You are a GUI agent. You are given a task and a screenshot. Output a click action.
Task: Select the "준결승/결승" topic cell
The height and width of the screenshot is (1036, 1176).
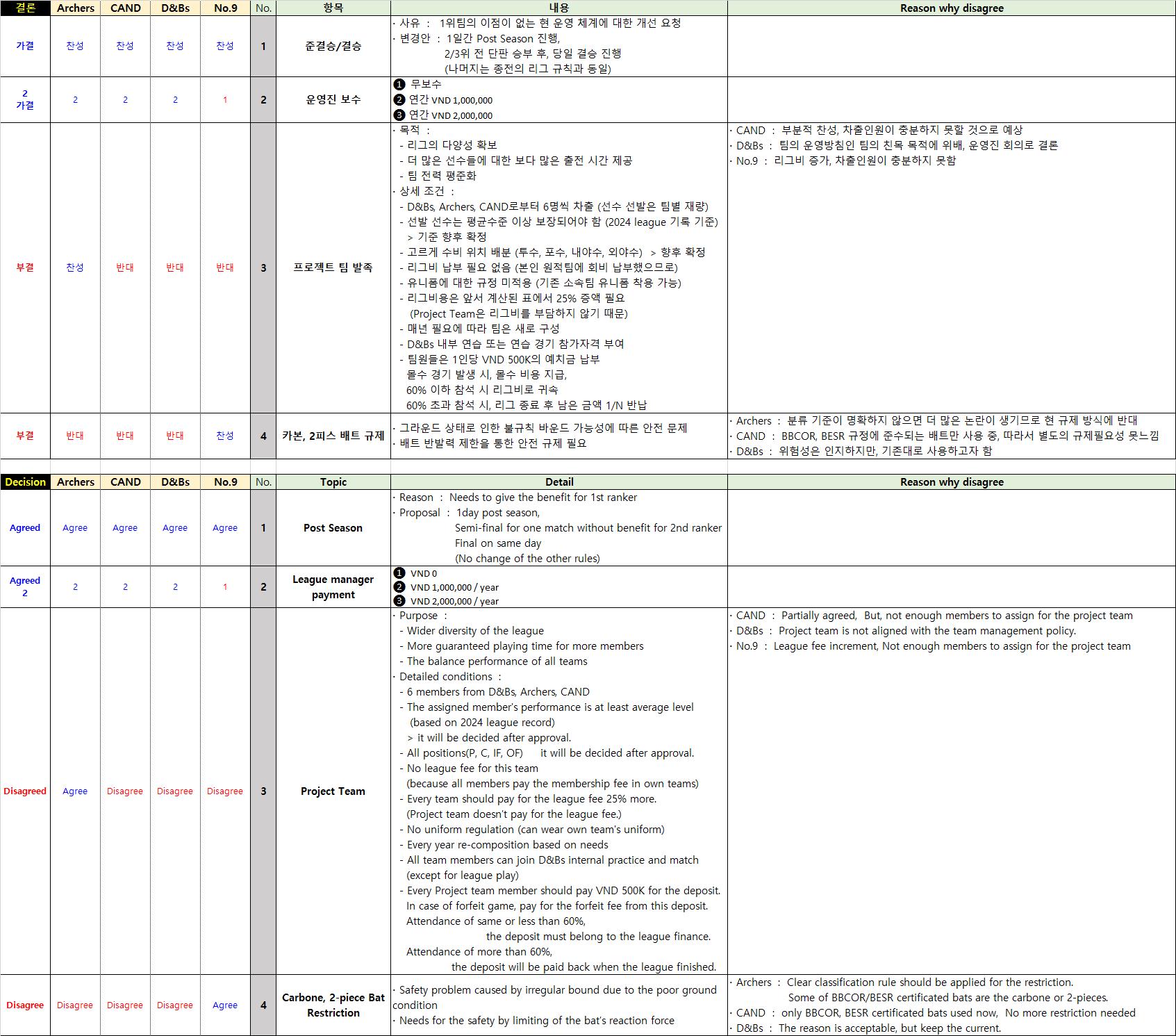pos(333,47)
